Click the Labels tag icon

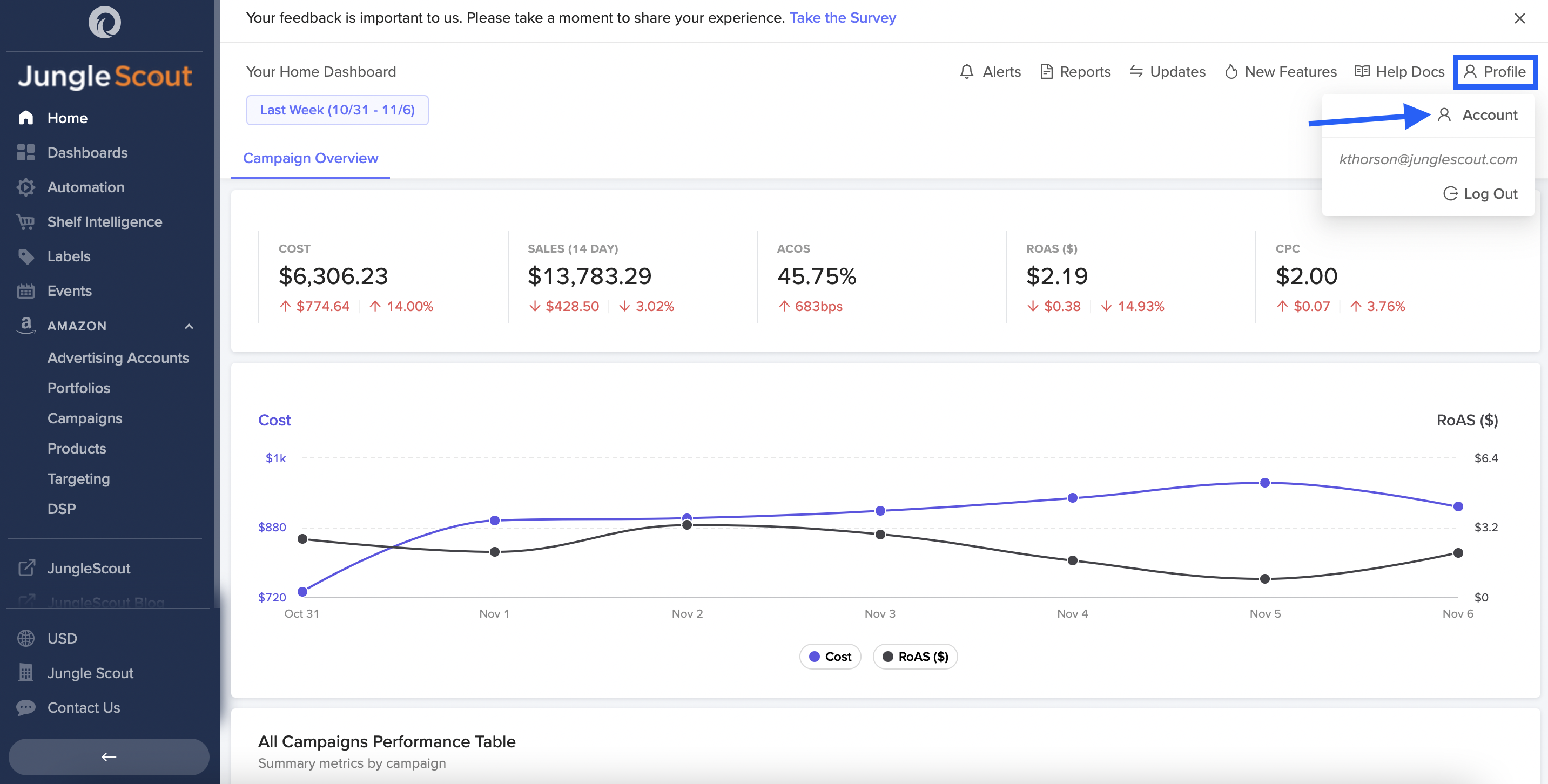coord(25,256)
